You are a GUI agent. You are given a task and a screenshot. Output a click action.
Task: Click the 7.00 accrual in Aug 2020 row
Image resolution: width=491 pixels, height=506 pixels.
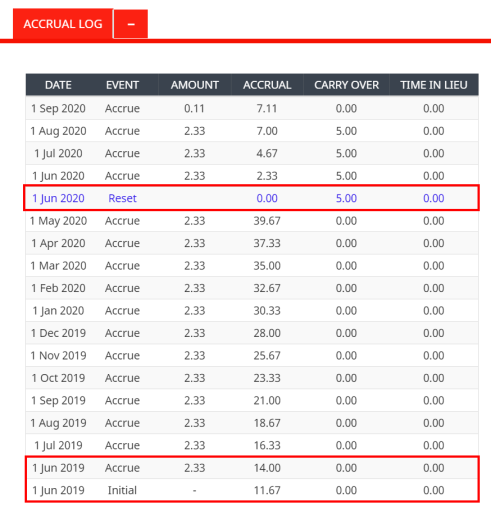267,131
